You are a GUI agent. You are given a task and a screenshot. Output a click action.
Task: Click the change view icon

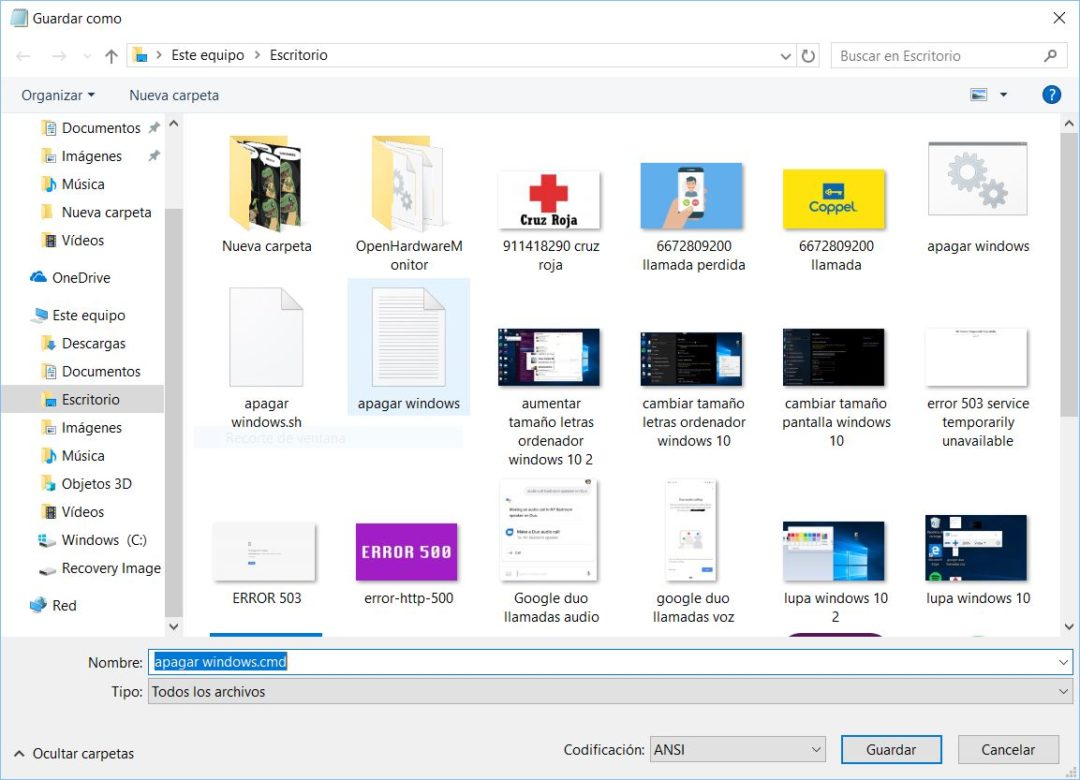click(x=978, y=95)
